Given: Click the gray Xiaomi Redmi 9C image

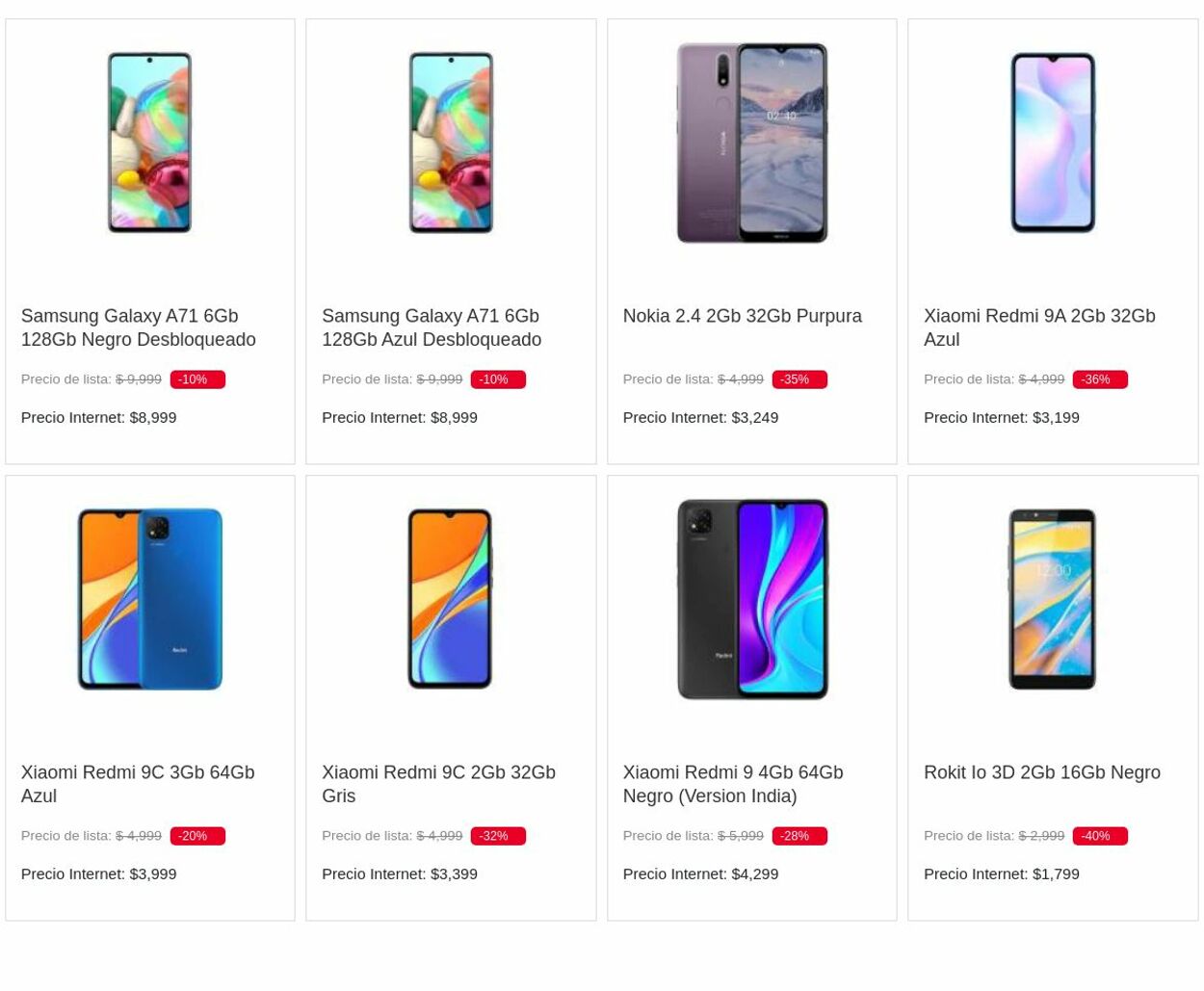Looking at the screenshot, I should pos(450,598).
